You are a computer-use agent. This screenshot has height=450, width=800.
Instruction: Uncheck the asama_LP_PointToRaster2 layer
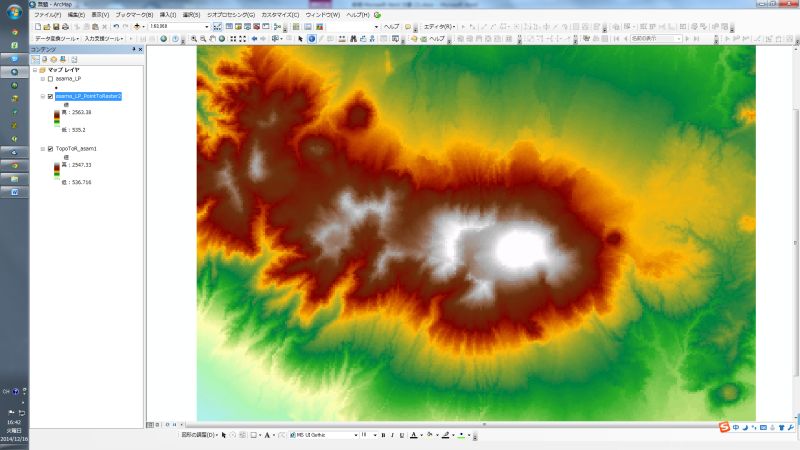[x=51, y=96]
